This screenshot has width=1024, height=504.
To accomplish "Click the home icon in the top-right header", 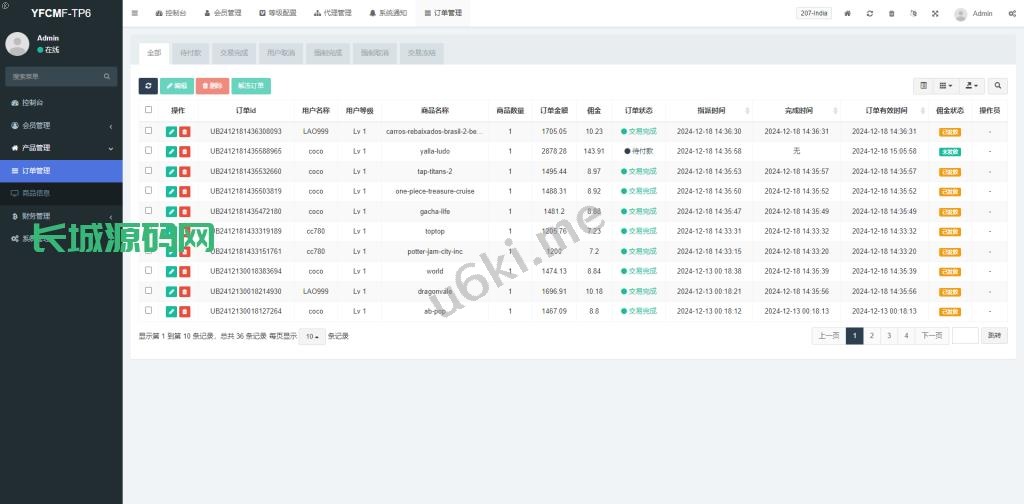I will coord(848,14).
